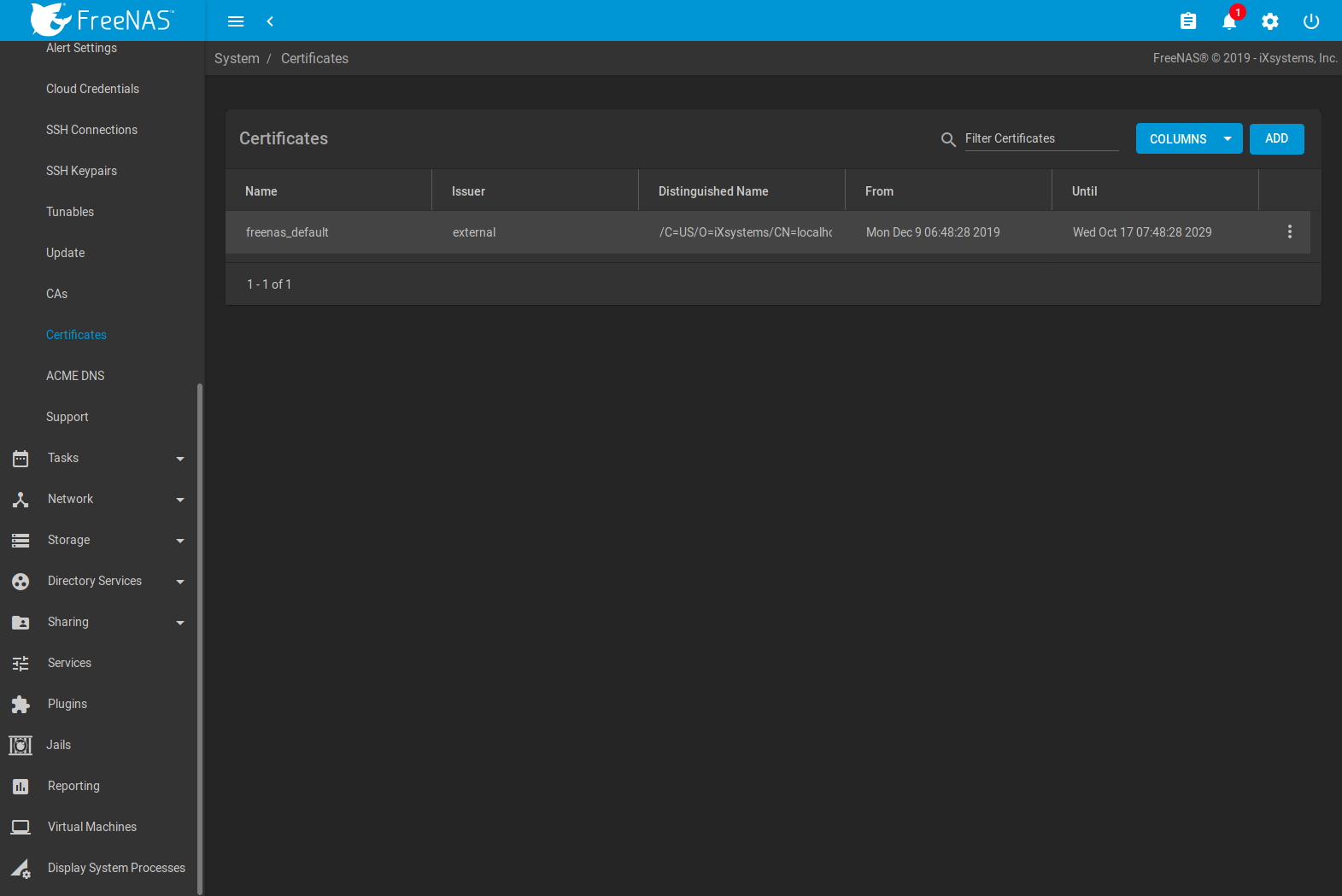
Task: Click the Network topology icon
Action: point(21,500)
